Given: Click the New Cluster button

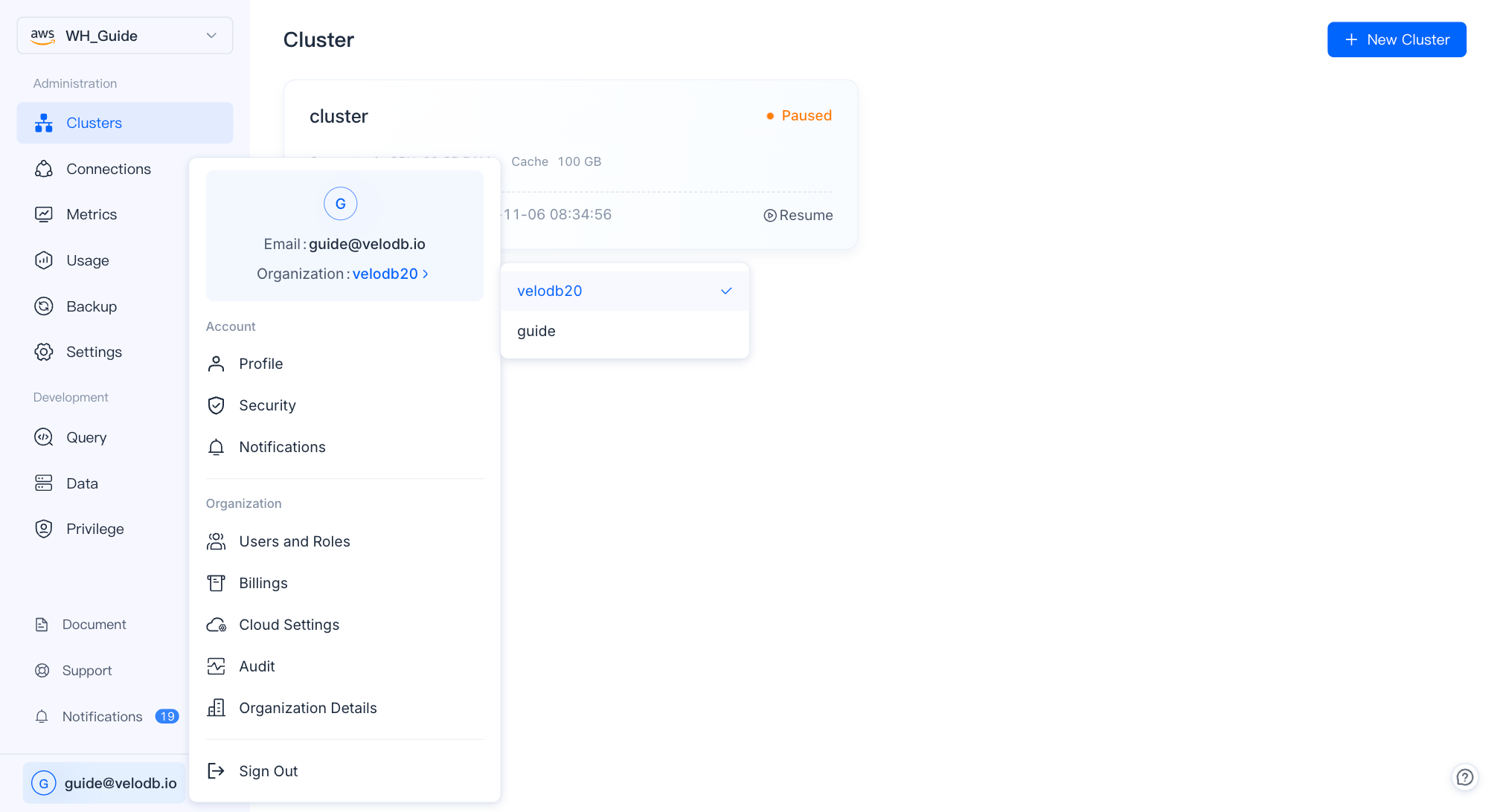Looking at the screenshot, I should (x=1396, y=39).
